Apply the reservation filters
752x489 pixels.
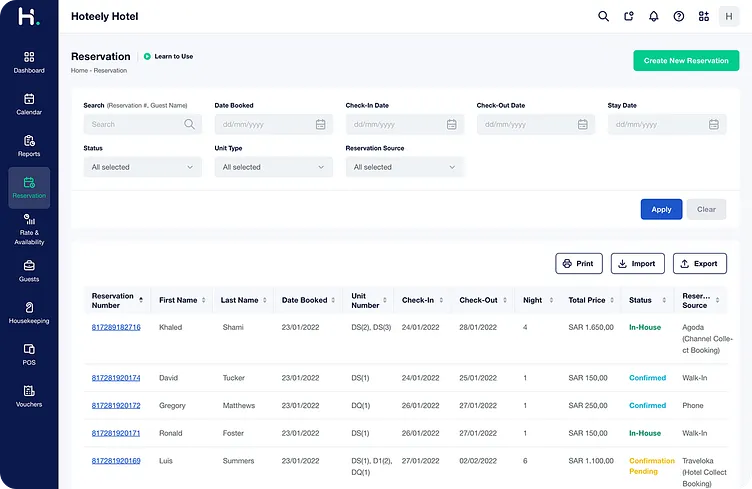click(x=661, y=210)
